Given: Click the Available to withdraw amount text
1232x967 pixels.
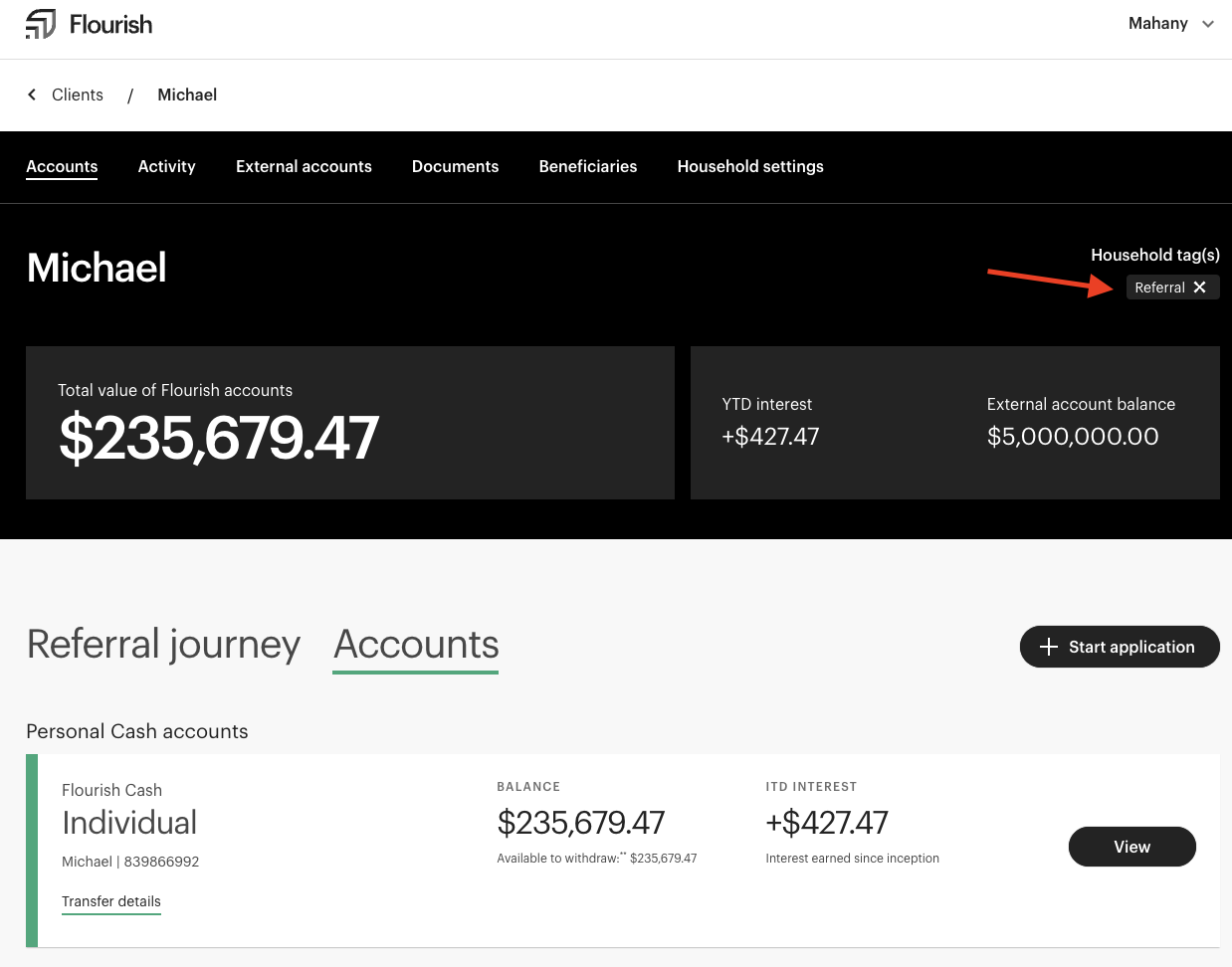Looking at the screenshot, I should (x=597, y=858).
